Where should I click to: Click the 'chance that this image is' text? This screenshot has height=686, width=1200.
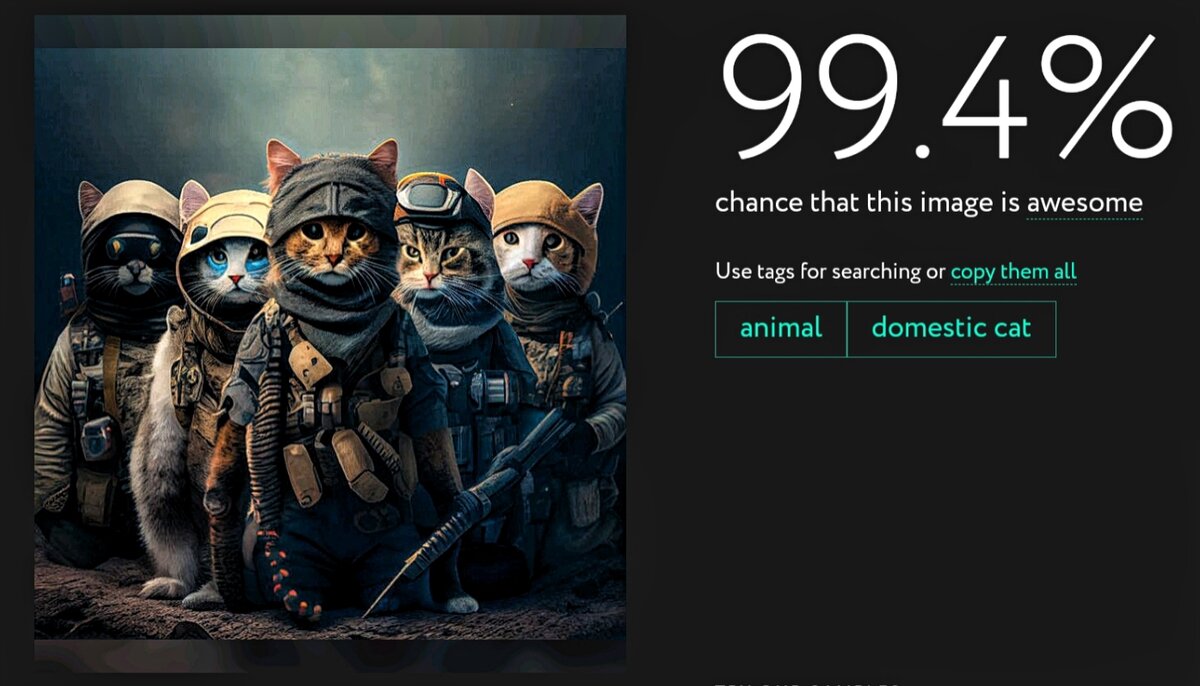(868, 204)
